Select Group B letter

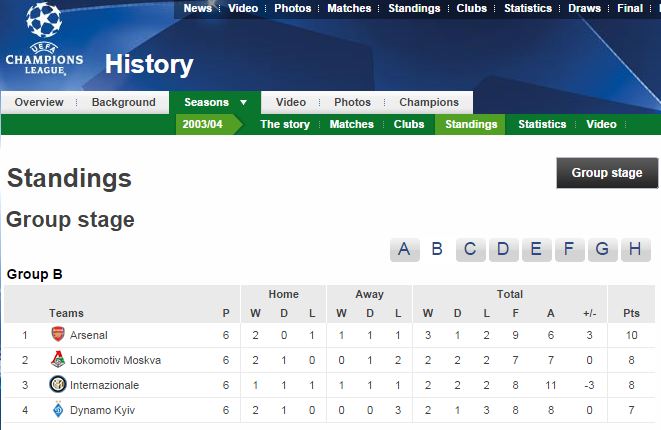click(x=437, y=250)
